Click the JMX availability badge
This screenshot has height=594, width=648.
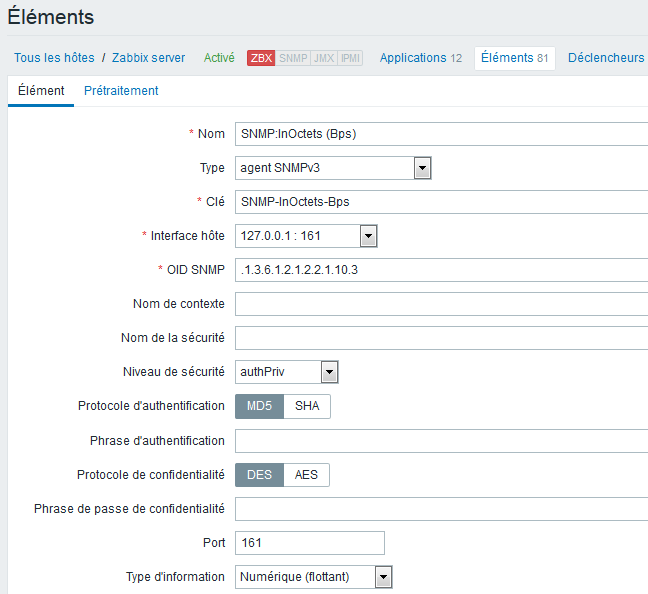[324, 58]
